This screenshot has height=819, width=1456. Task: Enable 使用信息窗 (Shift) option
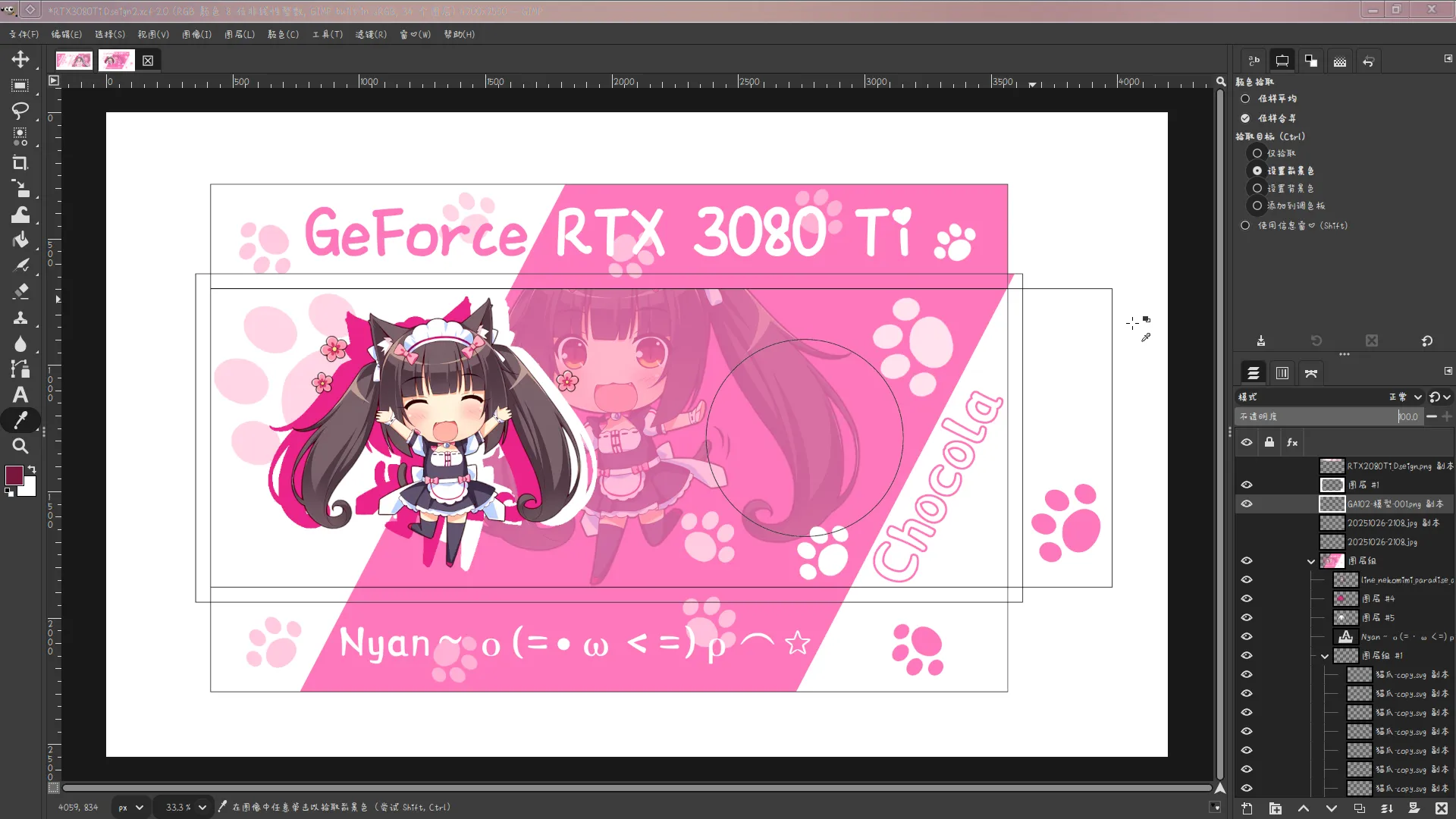1245,225
